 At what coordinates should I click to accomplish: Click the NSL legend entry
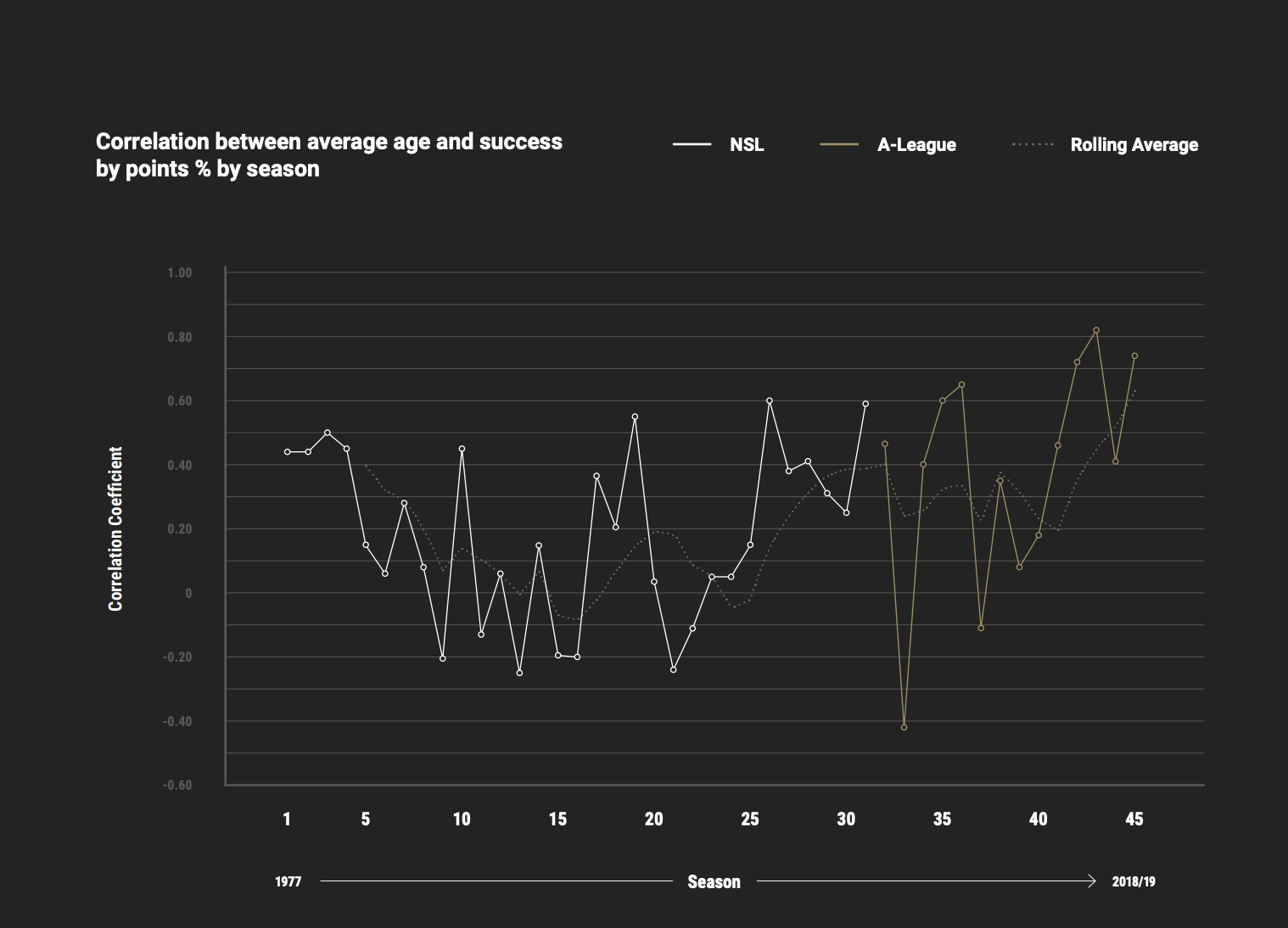[746, 145]
